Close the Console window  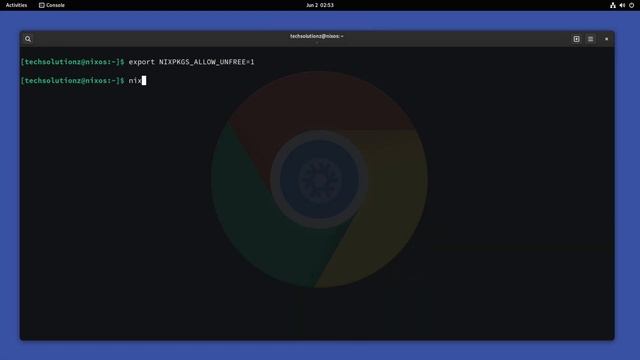click(607, 39)
